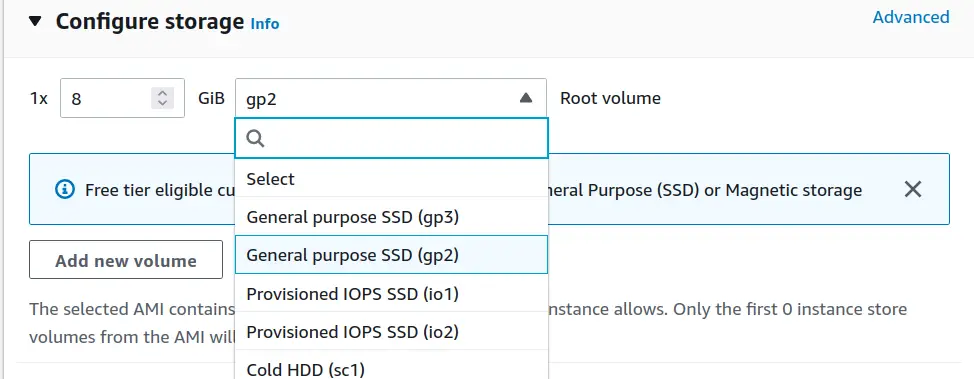Viewport: 974px width, 379px height.
Task: Choose Provisioned IOPS SSD (io2)
Action: tap(391, 332)
